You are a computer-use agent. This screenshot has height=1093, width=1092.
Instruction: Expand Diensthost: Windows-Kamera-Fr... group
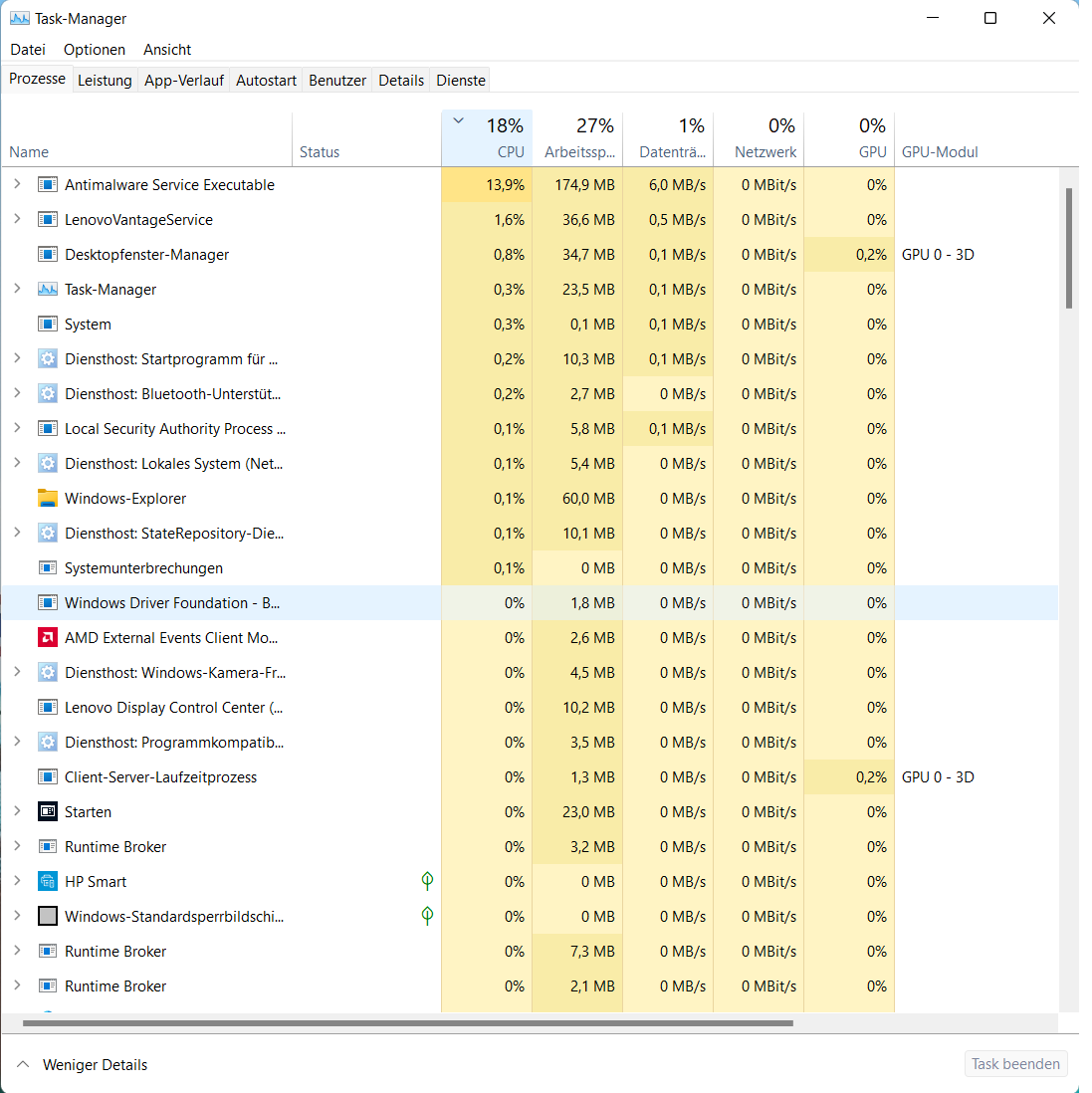(18, 672)
